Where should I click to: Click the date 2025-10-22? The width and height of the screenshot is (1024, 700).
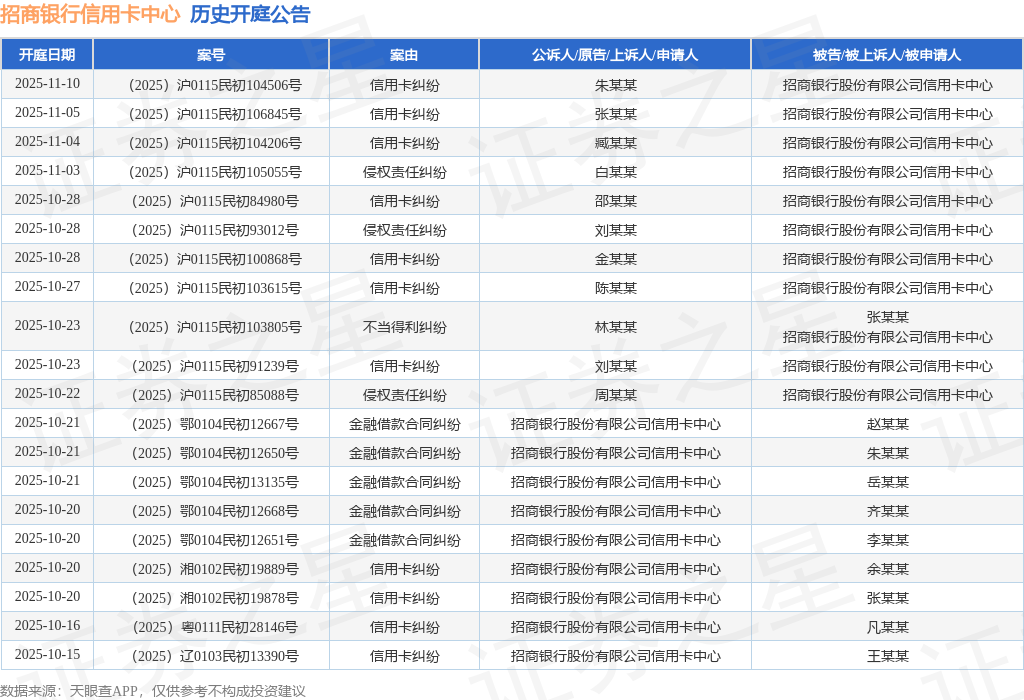47,393
